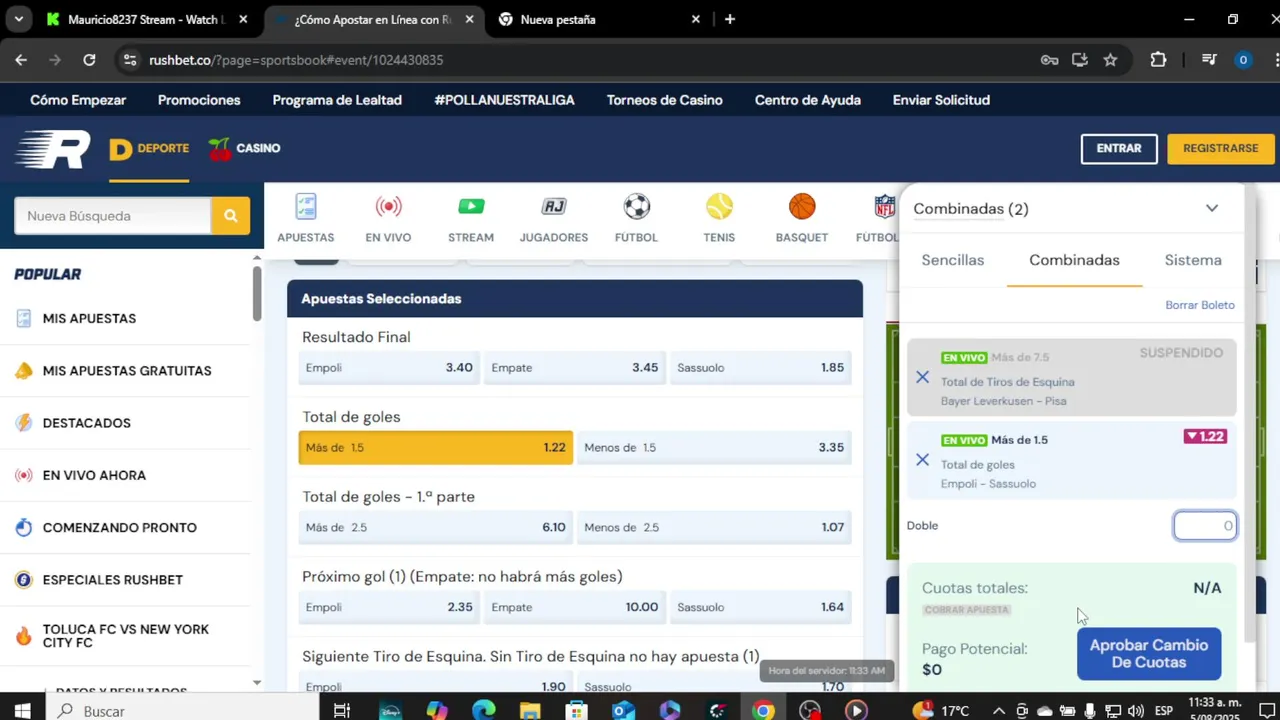Open MIS APUESTAS in sidebar
Screen dimensions: 1280x720
(89, 318)
